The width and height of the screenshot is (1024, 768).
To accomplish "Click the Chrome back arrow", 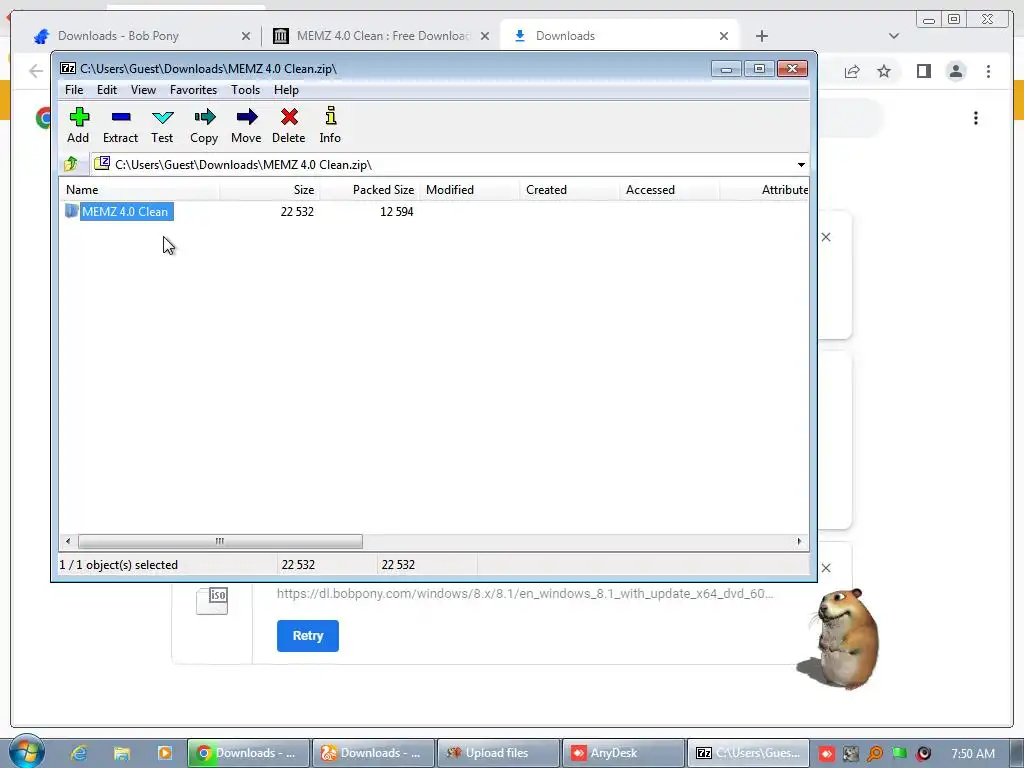I will (x=36, y=71).
